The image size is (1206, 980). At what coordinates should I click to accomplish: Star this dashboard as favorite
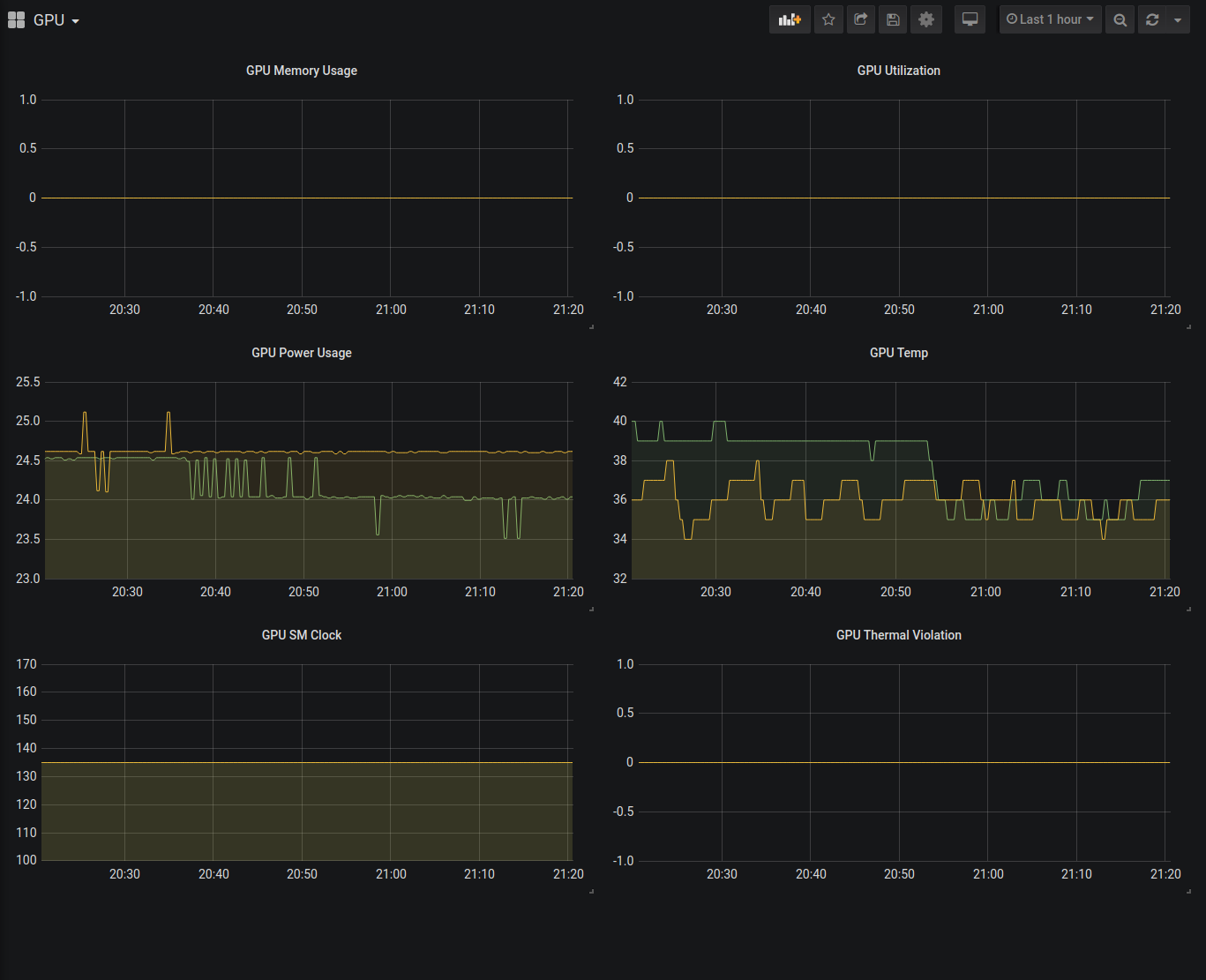828,19
